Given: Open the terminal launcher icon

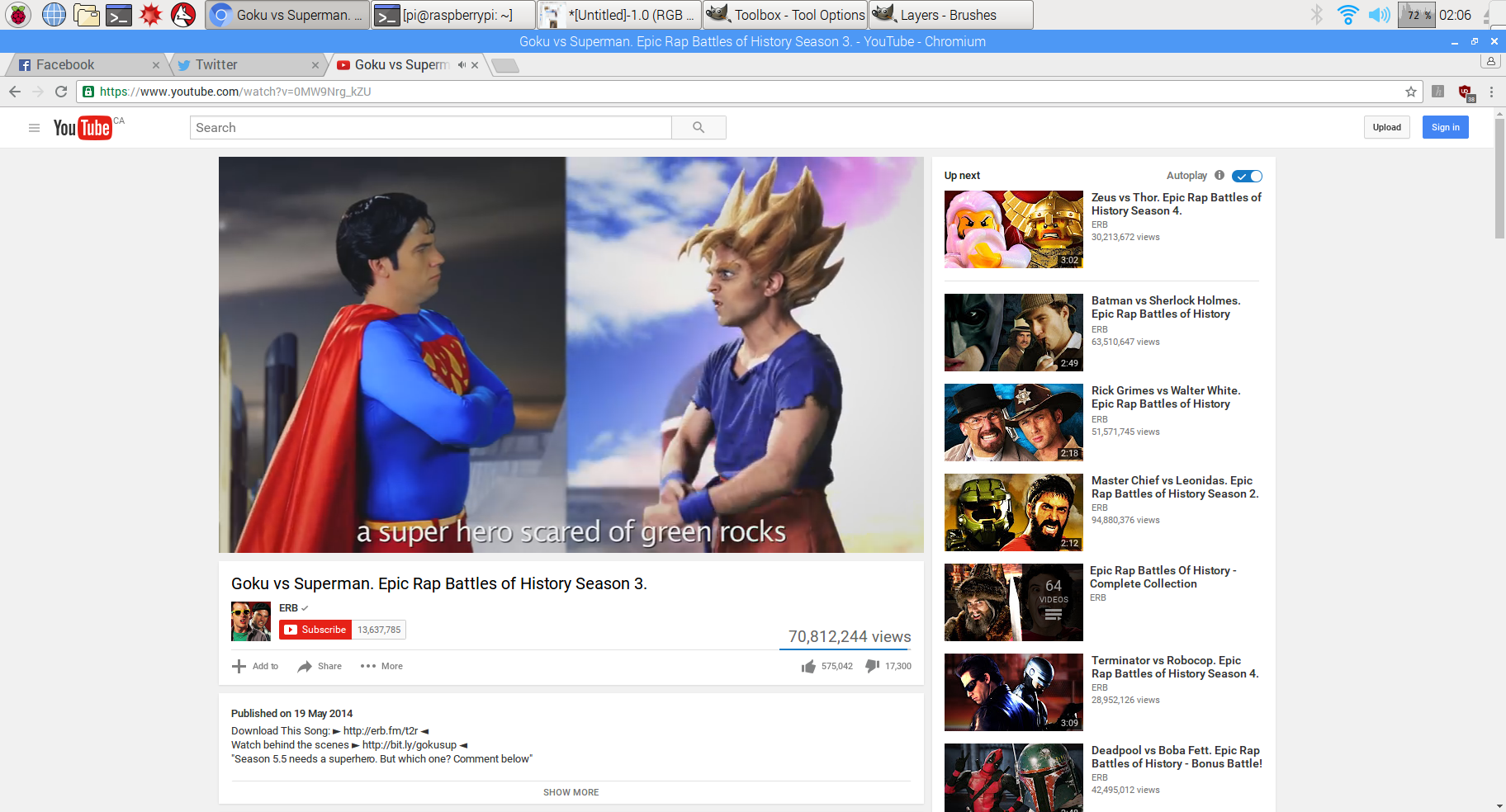Looking at the screenshot, I should pos(119,15).
